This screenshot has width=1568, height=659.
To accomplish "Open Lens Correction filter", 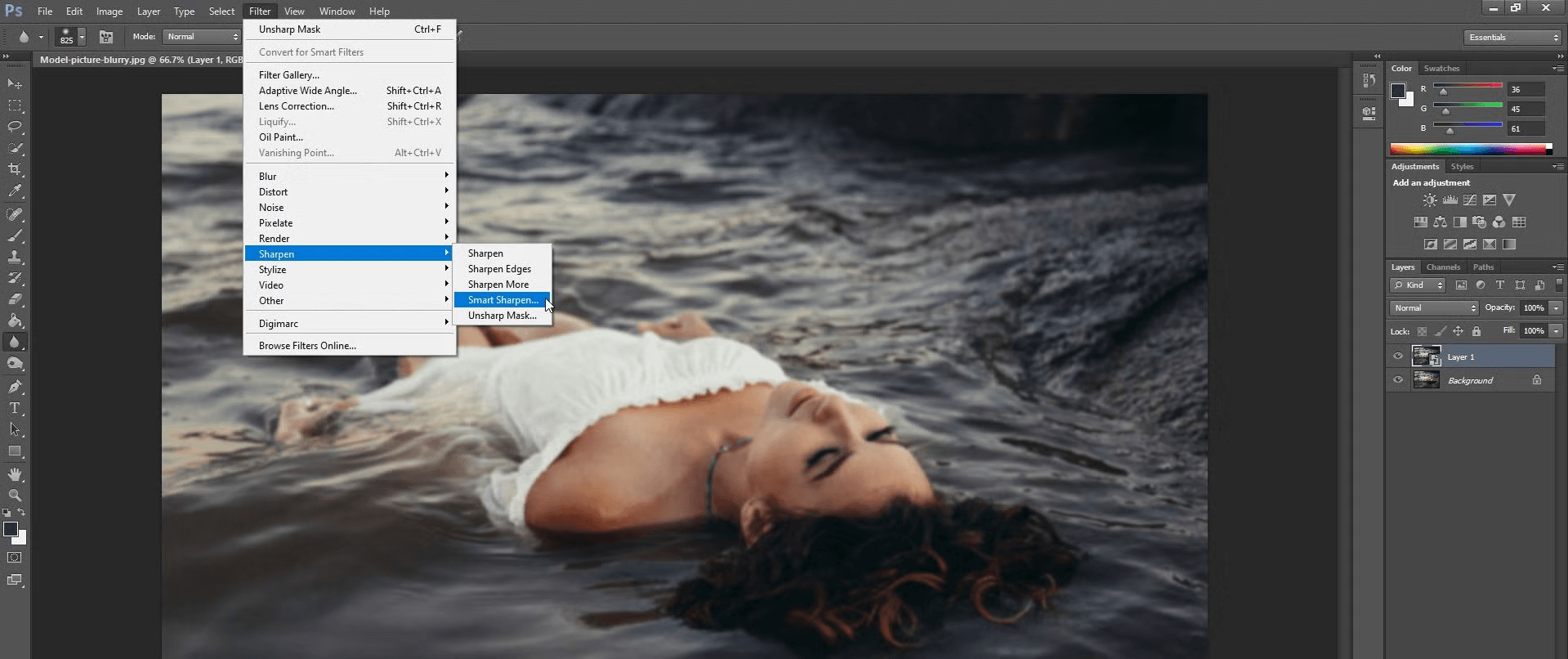I will click(350, 106).
